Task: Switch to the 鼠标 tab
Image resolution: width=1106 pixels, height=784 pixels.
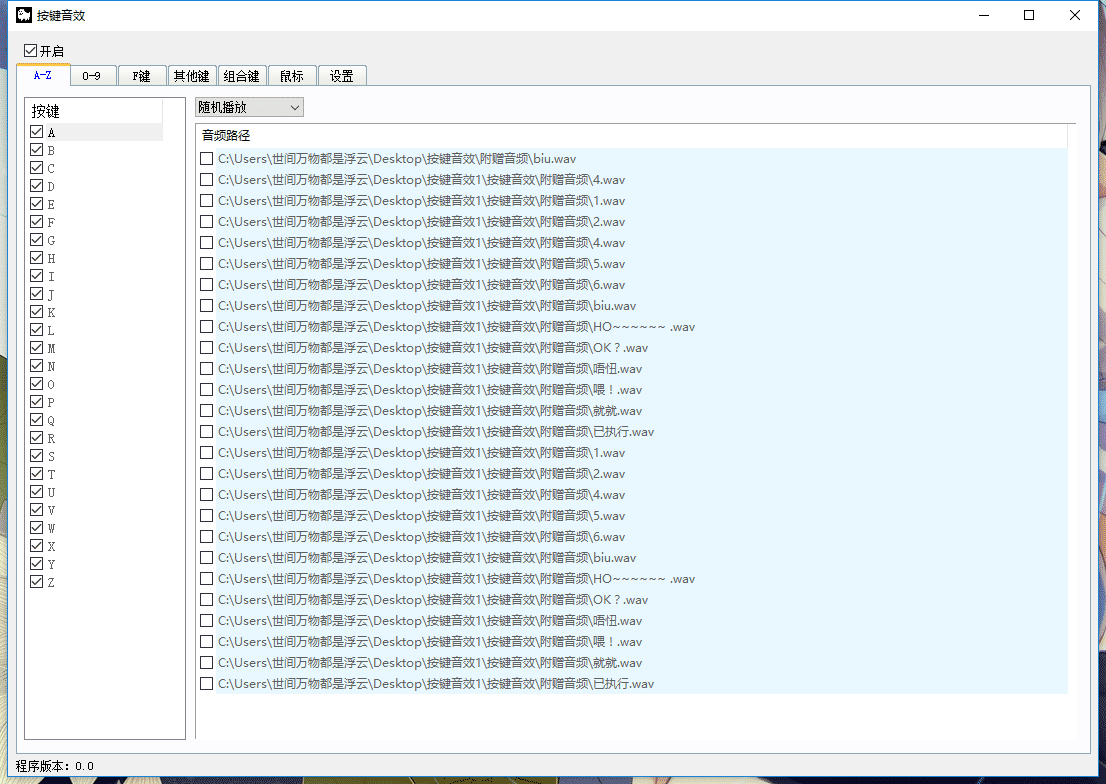Action: [292, 76]
